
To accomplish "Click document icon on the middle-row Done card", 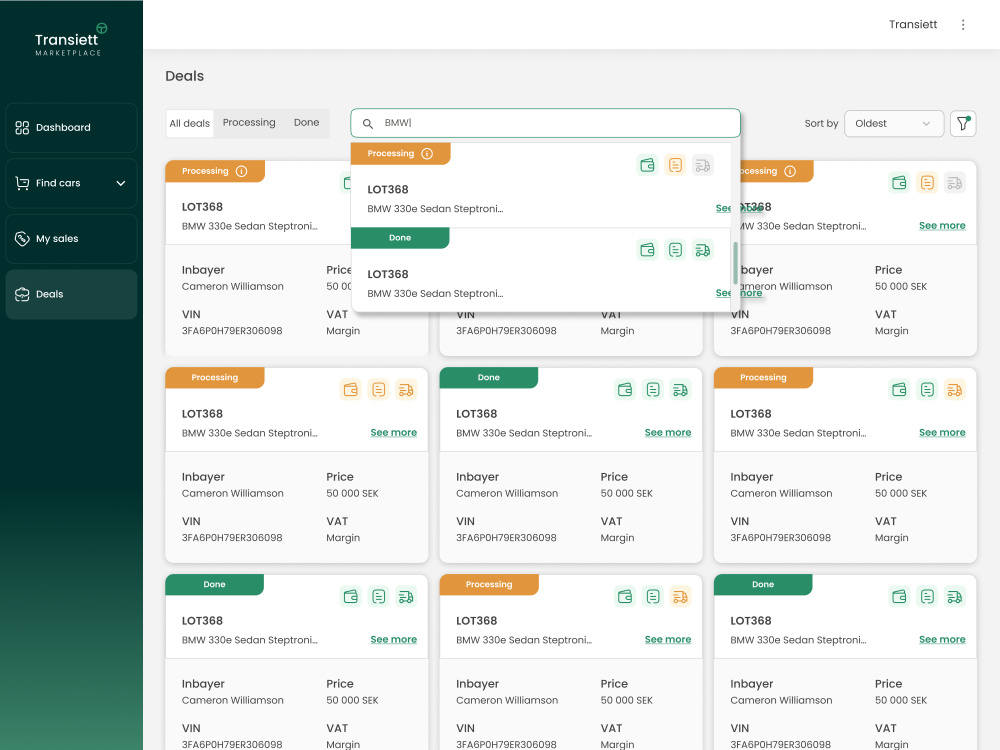I will (653, 390).
